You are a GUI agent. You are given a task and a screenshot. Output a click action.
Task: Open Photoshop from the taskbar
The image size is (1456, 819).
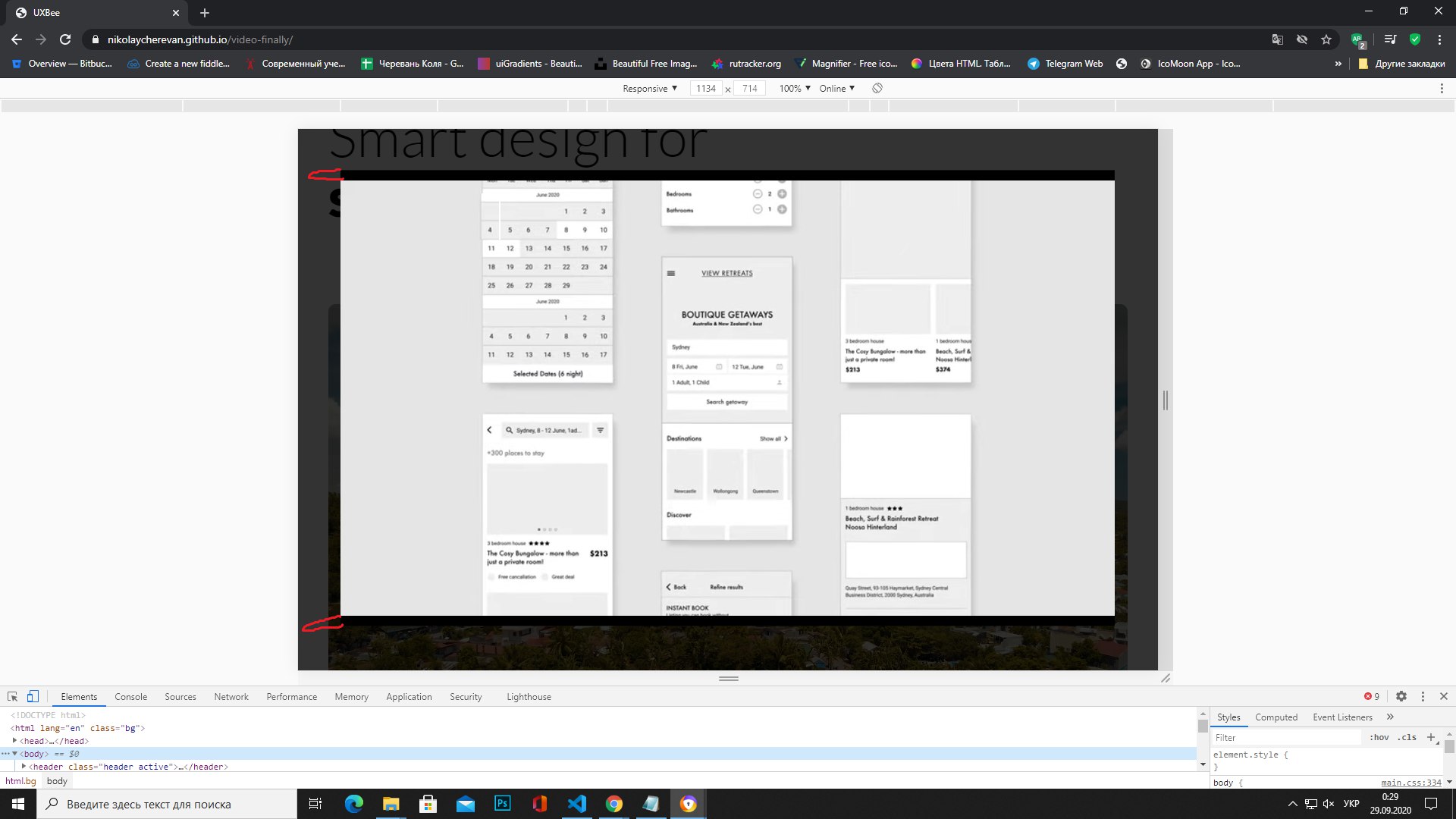tap(503, 804)
